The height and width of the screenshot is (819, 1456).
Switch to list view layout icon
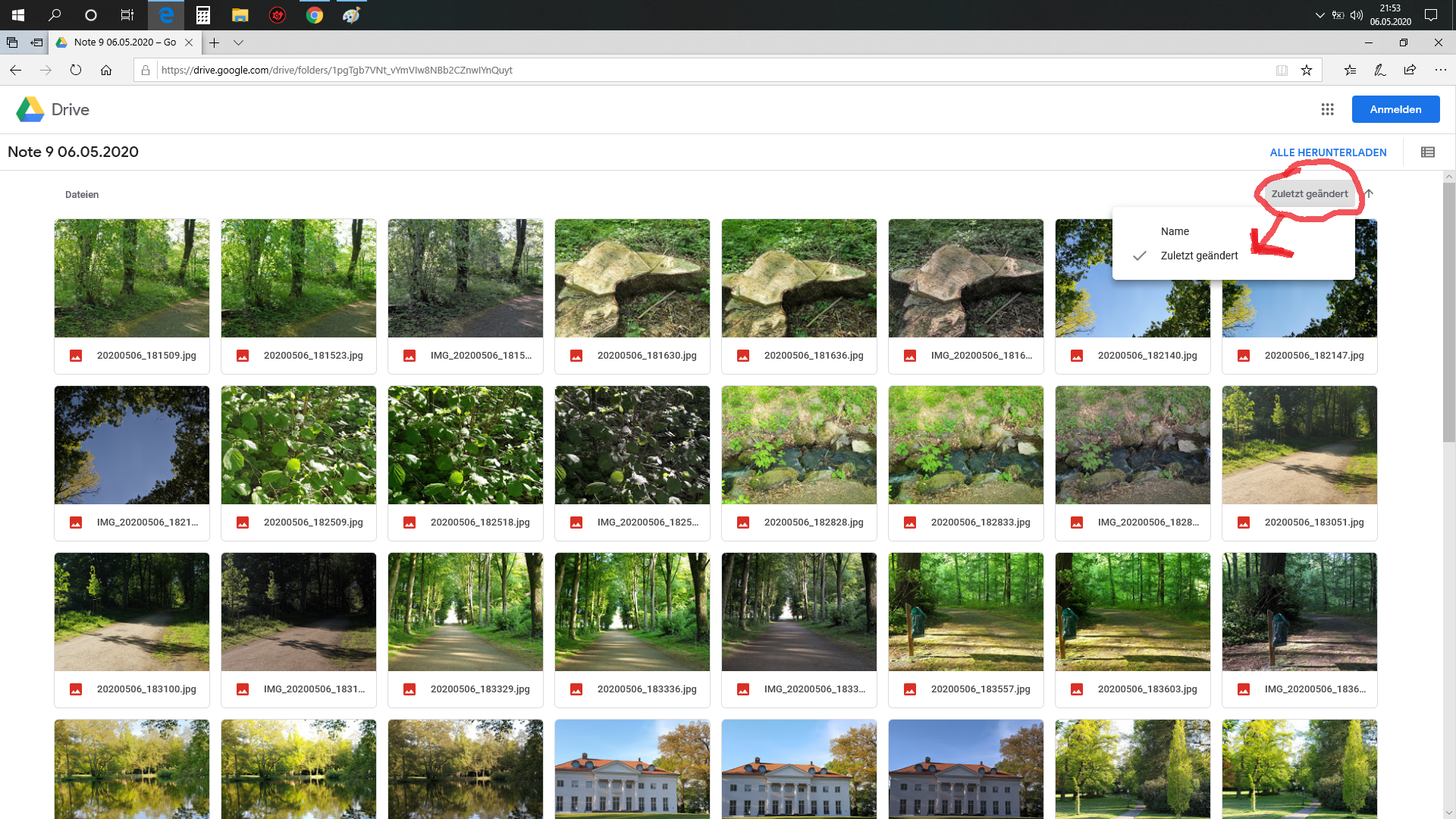click(1428, 152)
